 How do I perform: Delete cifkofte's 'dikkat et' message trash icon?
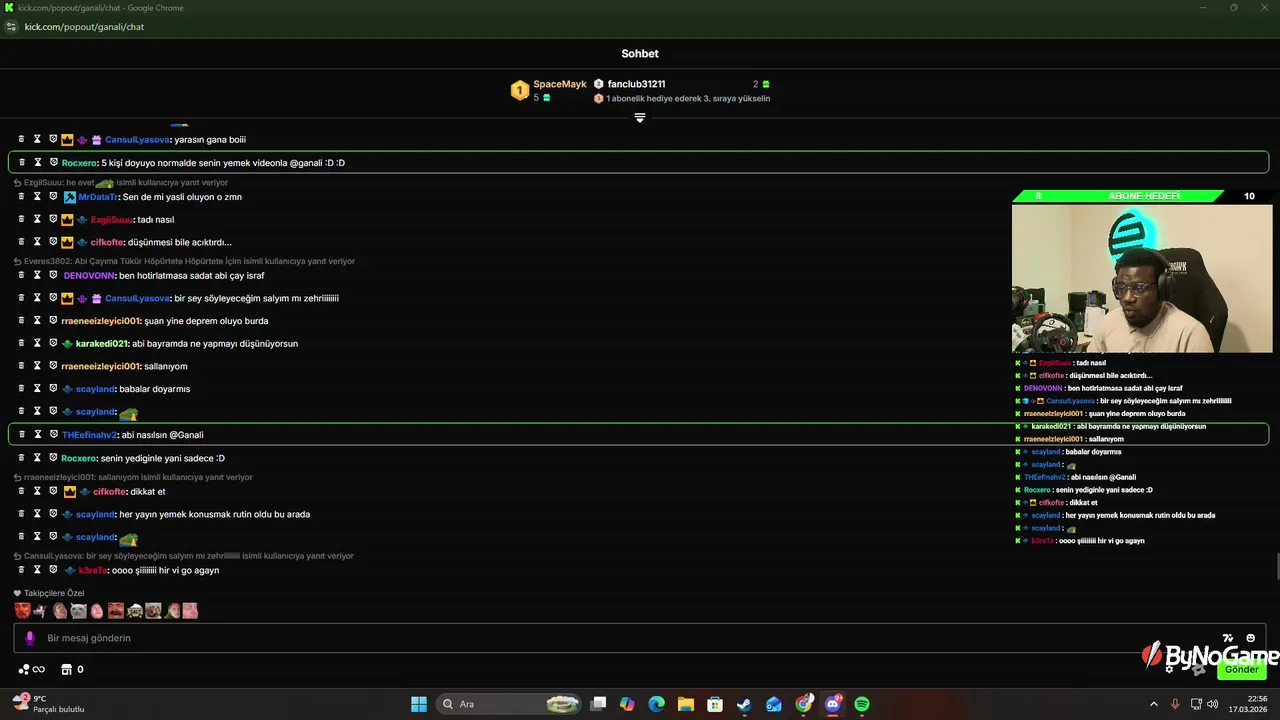(21, 491)
